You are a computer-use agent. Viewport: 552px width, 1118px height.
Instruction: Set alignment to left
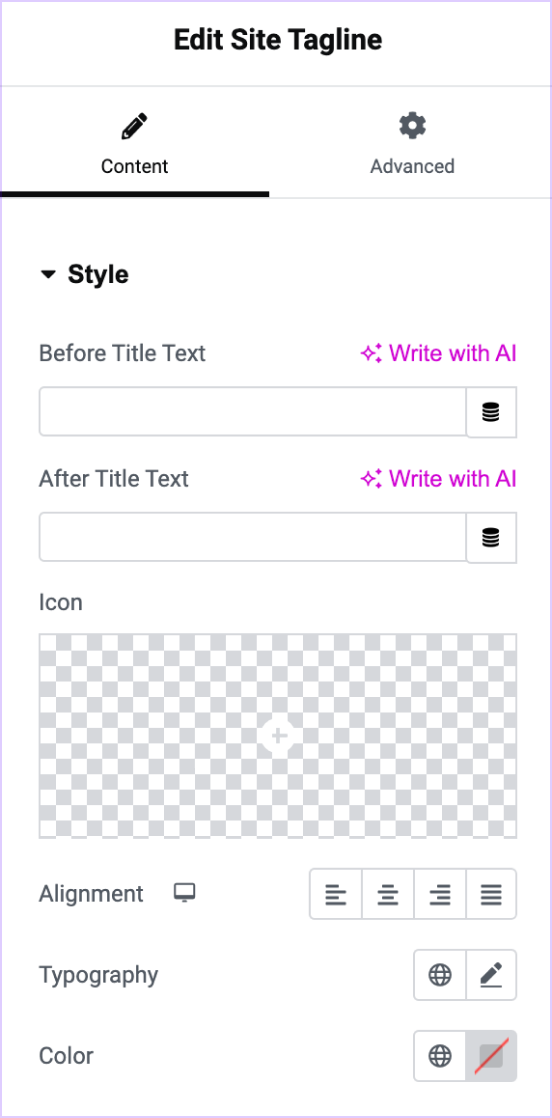[335, 893]
